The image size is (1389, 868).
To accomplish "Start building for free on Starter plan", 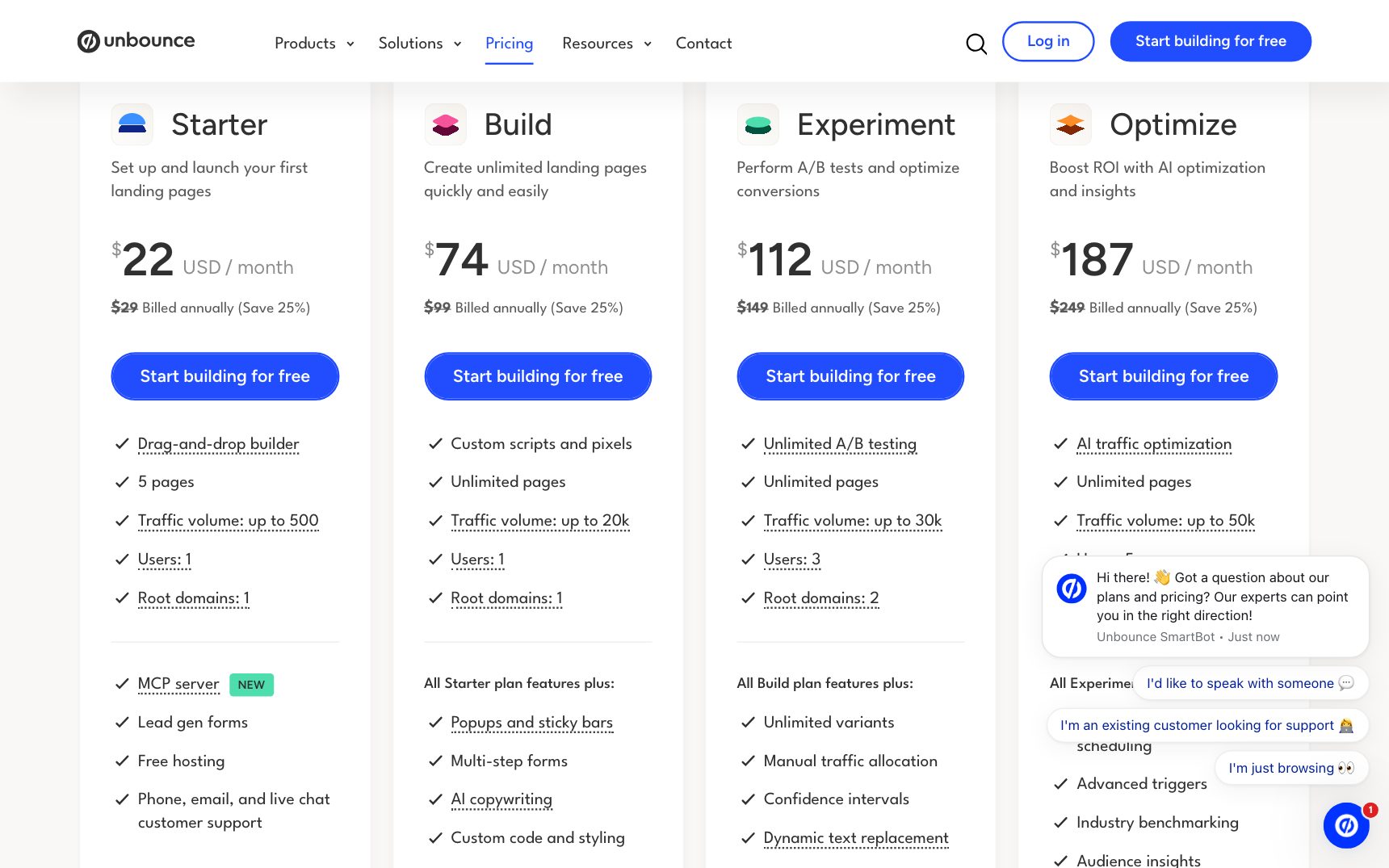I will click(225, 376).
